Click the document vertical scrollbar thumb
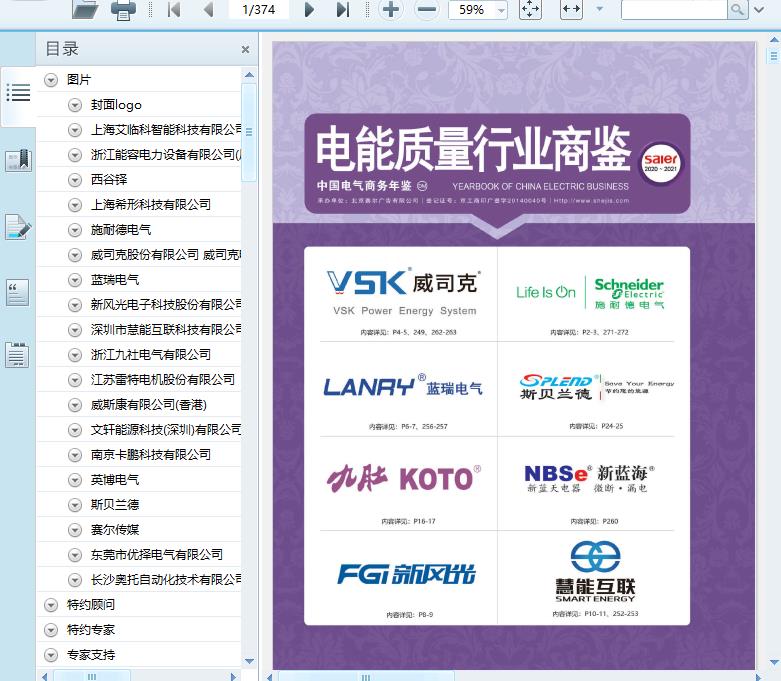Viewport: 781px width, 681px height. coord(774,55)
